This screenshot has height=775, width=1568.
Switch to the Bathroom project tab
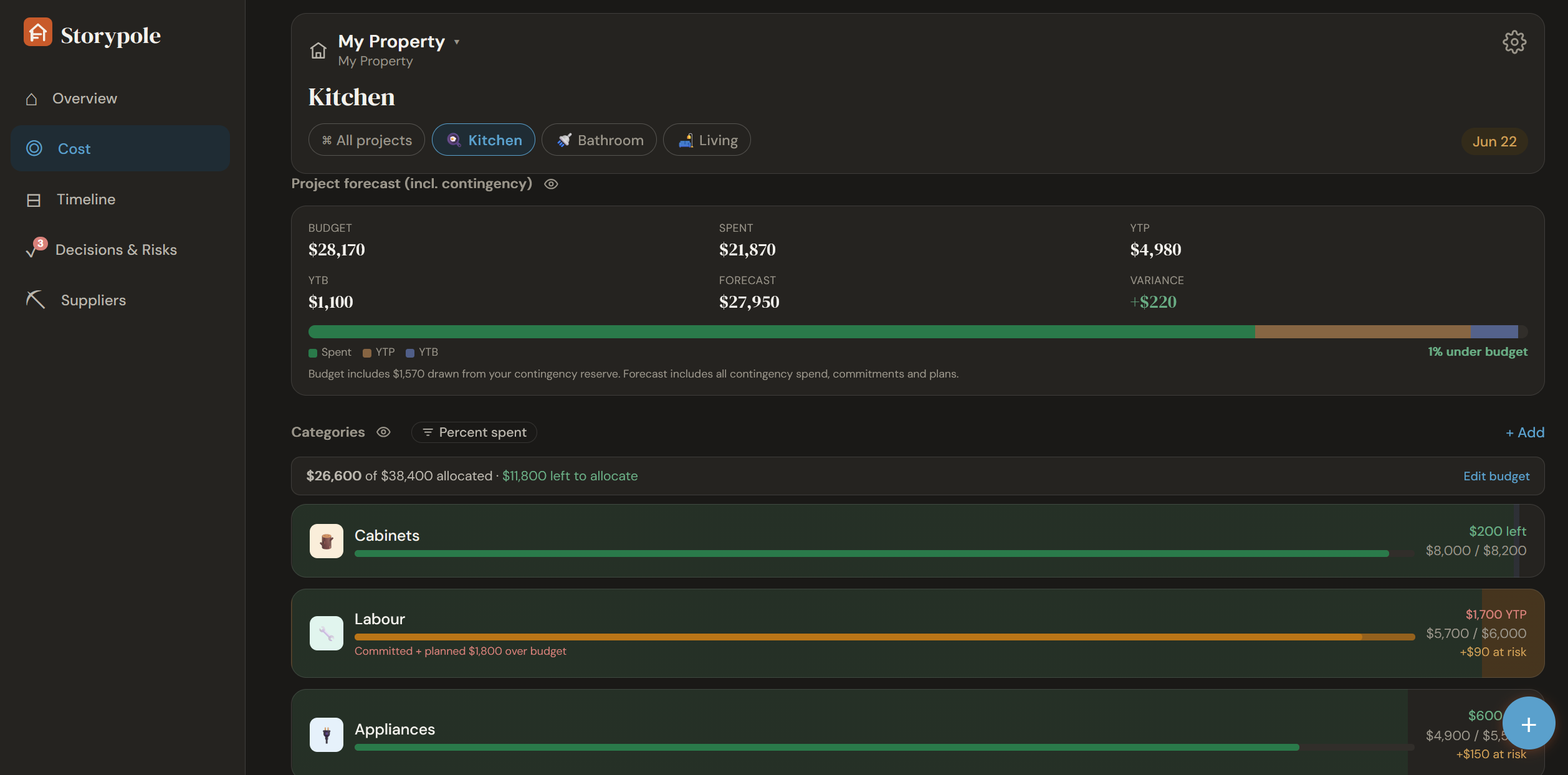(x=599, y=140)
